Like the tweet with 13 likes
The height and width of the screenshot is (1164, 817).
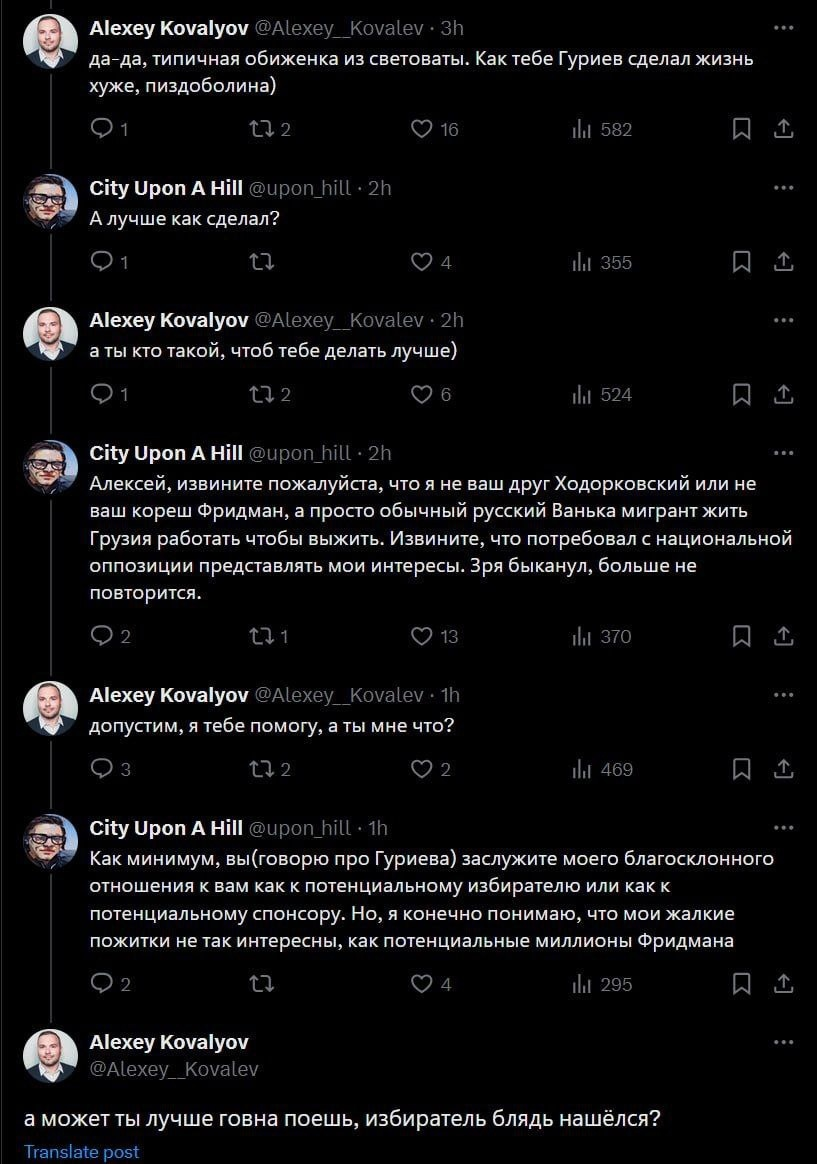pyautogui.click(x=422, y=636)
